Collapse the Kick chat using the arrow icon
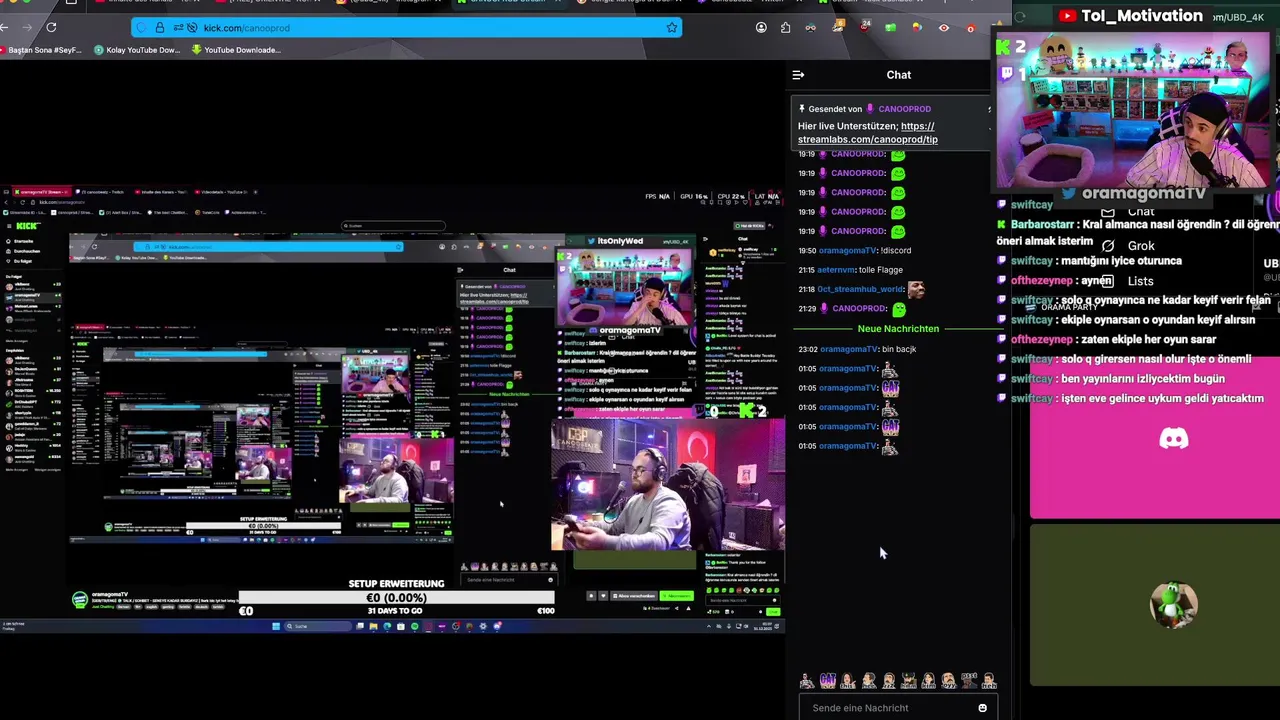 pyautogui.click(x=798, y=75)
